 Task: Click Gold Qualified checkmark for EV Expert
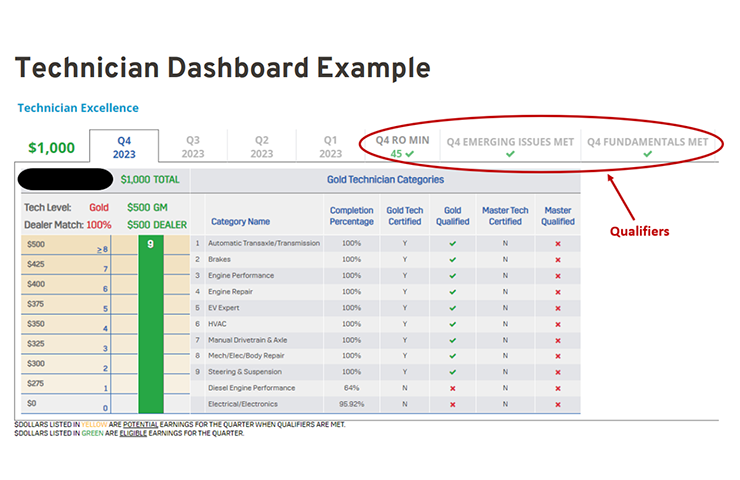click(452, 308)
